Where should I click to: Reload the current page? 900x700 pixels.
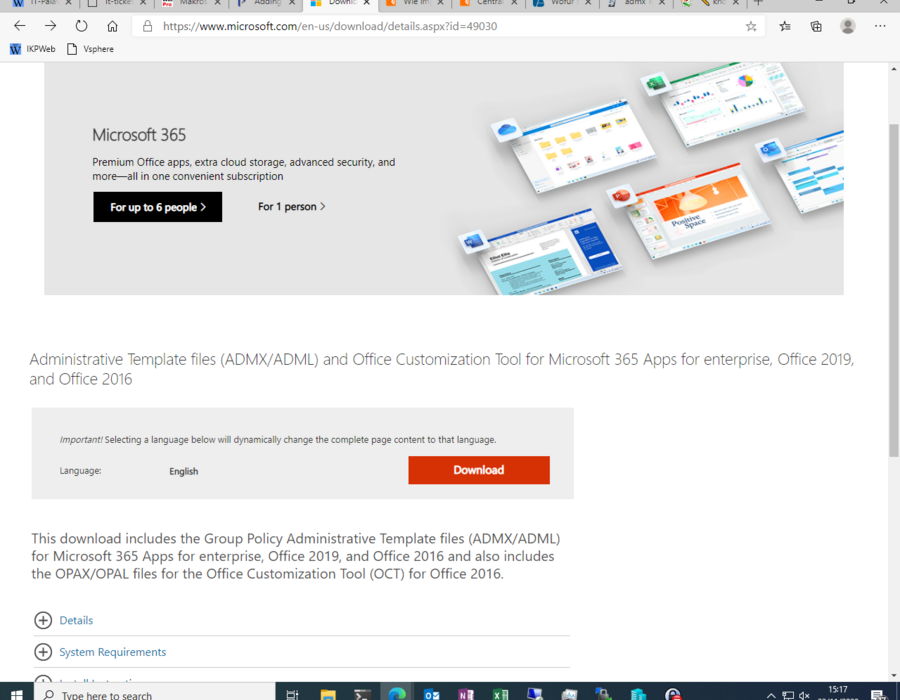tap(82, 26)
